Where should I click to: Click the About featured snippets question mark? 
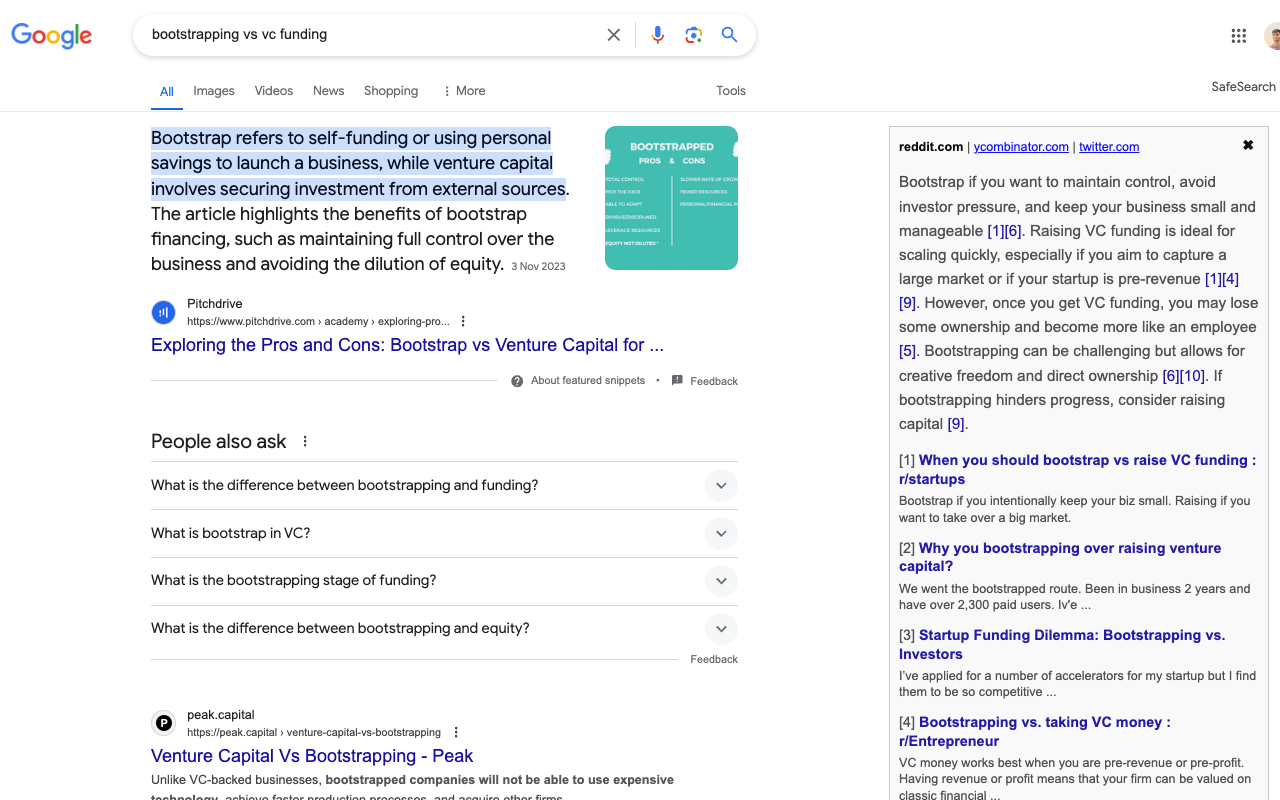(x=517, y=380)
